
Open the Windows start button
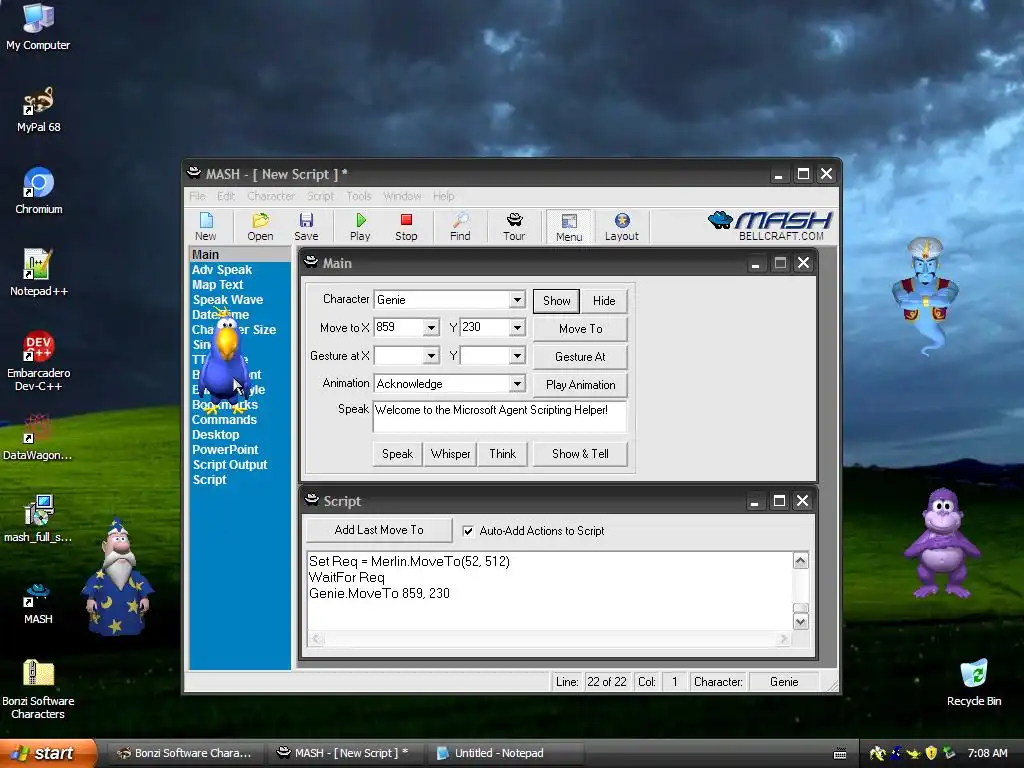[48, 753]
